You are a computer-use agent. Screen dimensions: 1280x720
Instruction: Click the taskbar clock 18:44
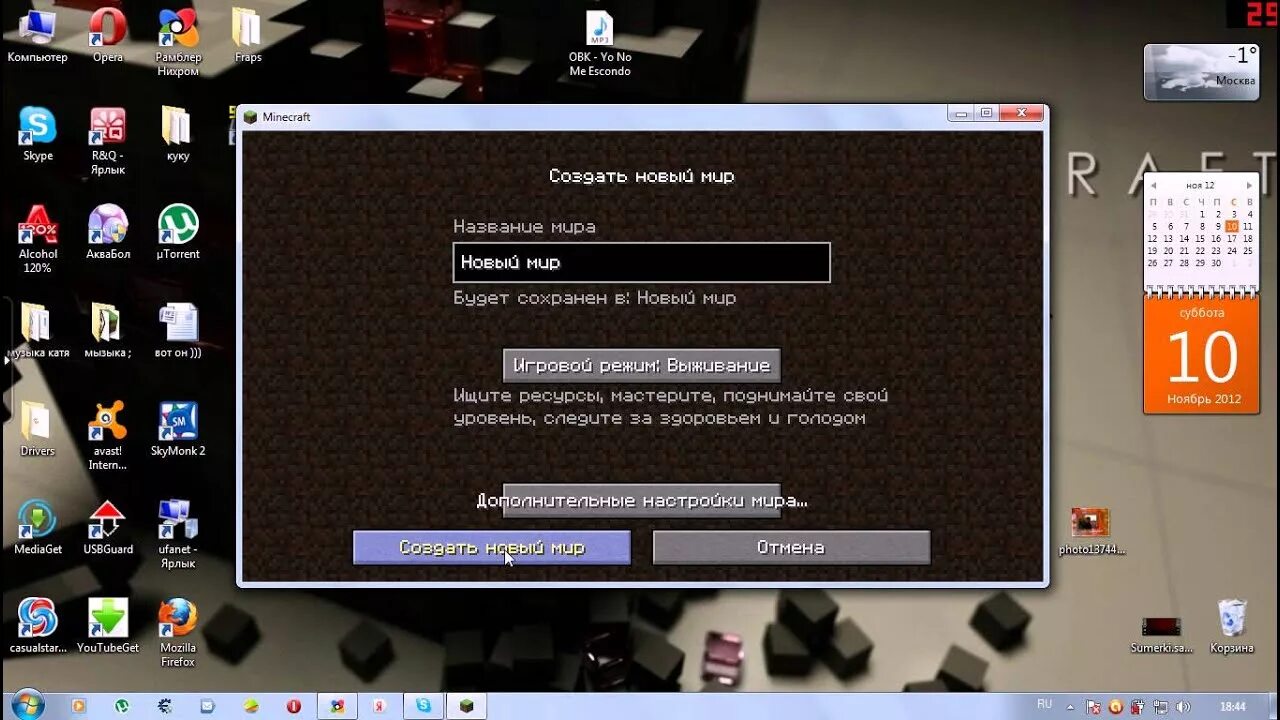[x=1233, y=706]
